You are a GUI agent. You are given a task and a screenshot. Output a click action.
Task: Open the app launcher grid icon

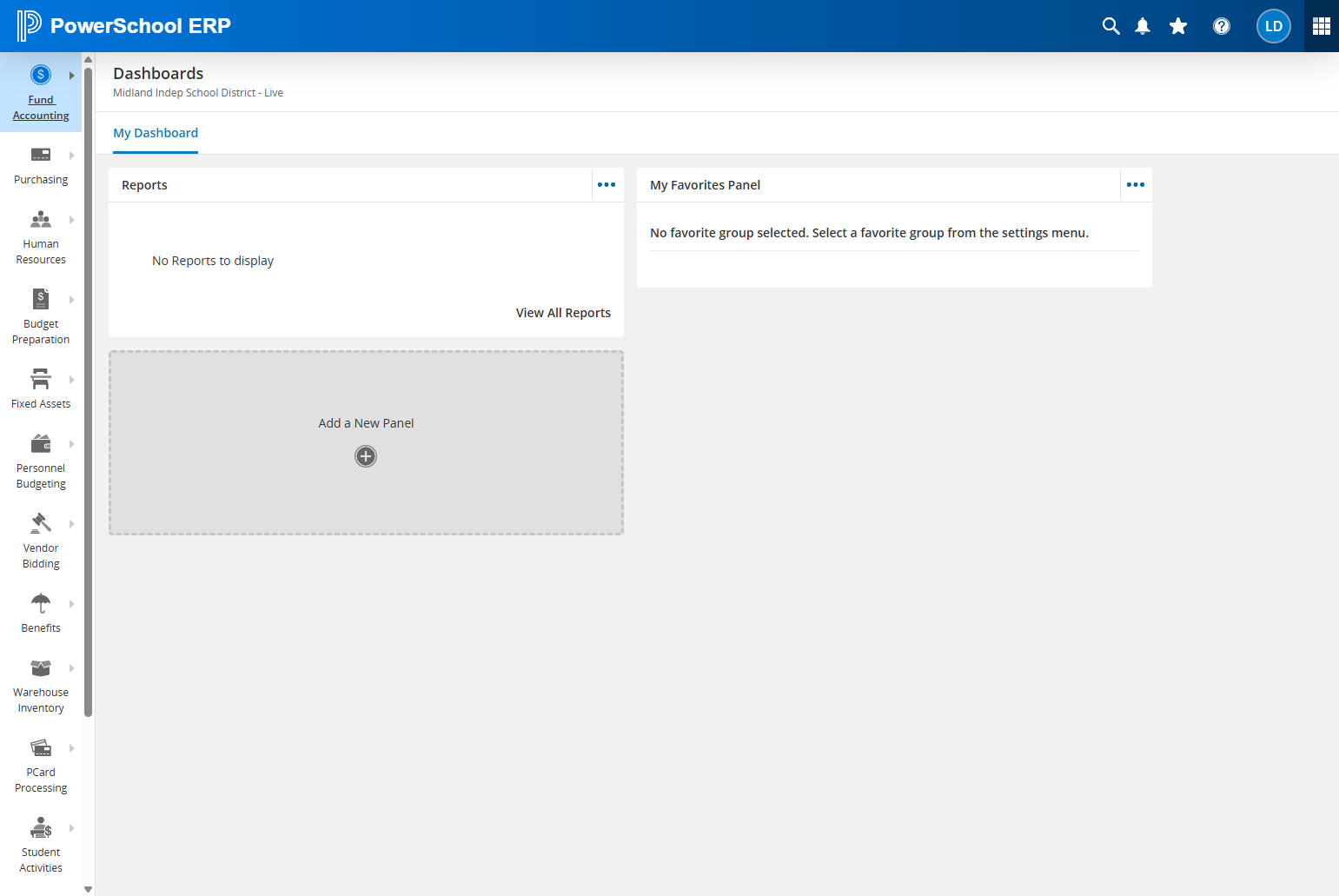[1322, 26]
